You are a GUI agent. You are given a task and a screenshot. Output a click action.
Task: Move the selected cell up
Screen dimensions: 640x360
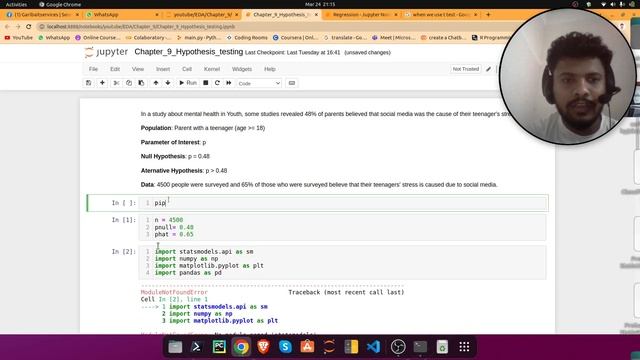click(156, 83)
